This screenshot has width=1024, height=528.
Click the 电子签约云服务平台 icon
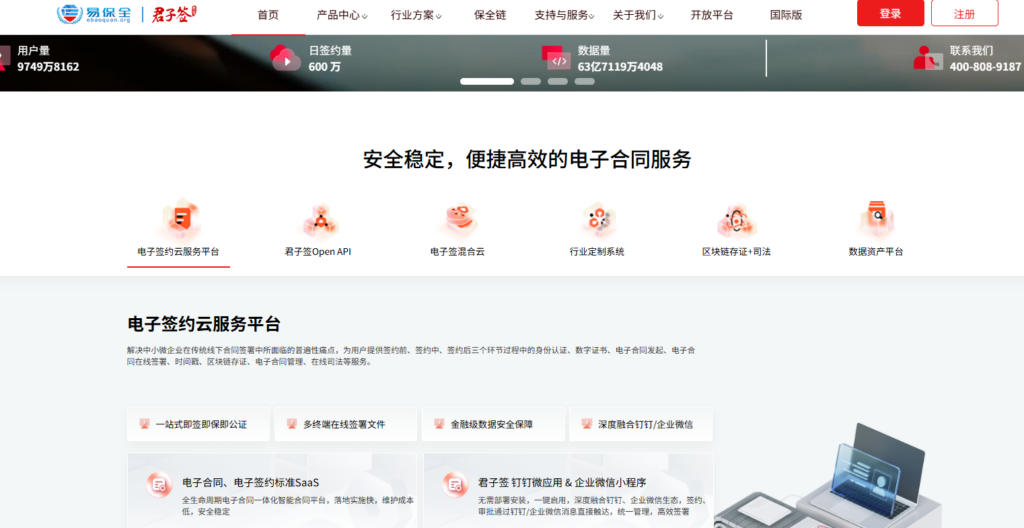click(179, 220)
